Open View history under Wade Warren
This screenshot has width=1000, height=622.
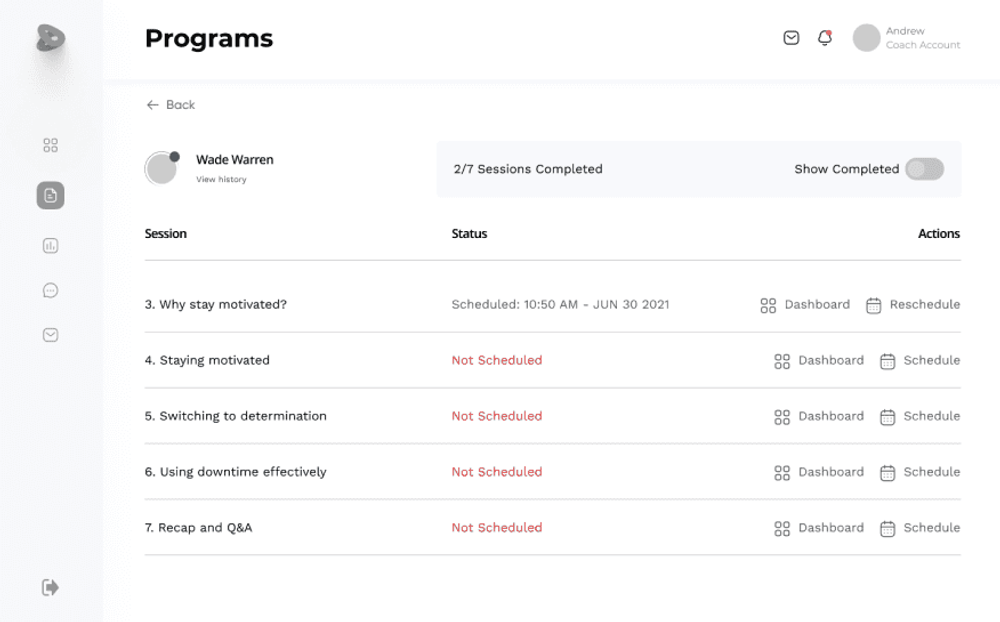(221, 179)
